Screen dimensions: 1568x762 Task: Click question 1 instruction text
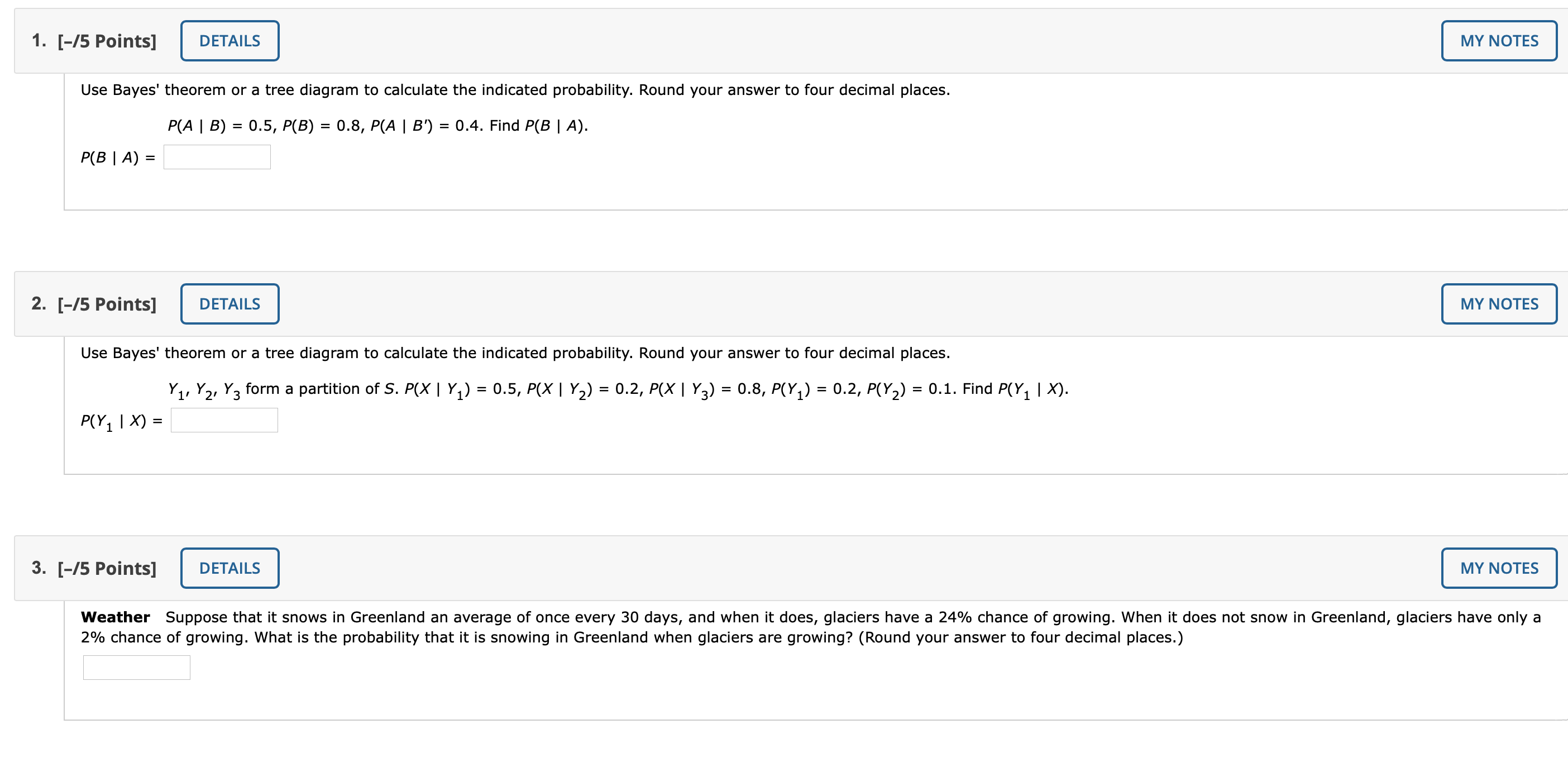(x=515, y=89)
